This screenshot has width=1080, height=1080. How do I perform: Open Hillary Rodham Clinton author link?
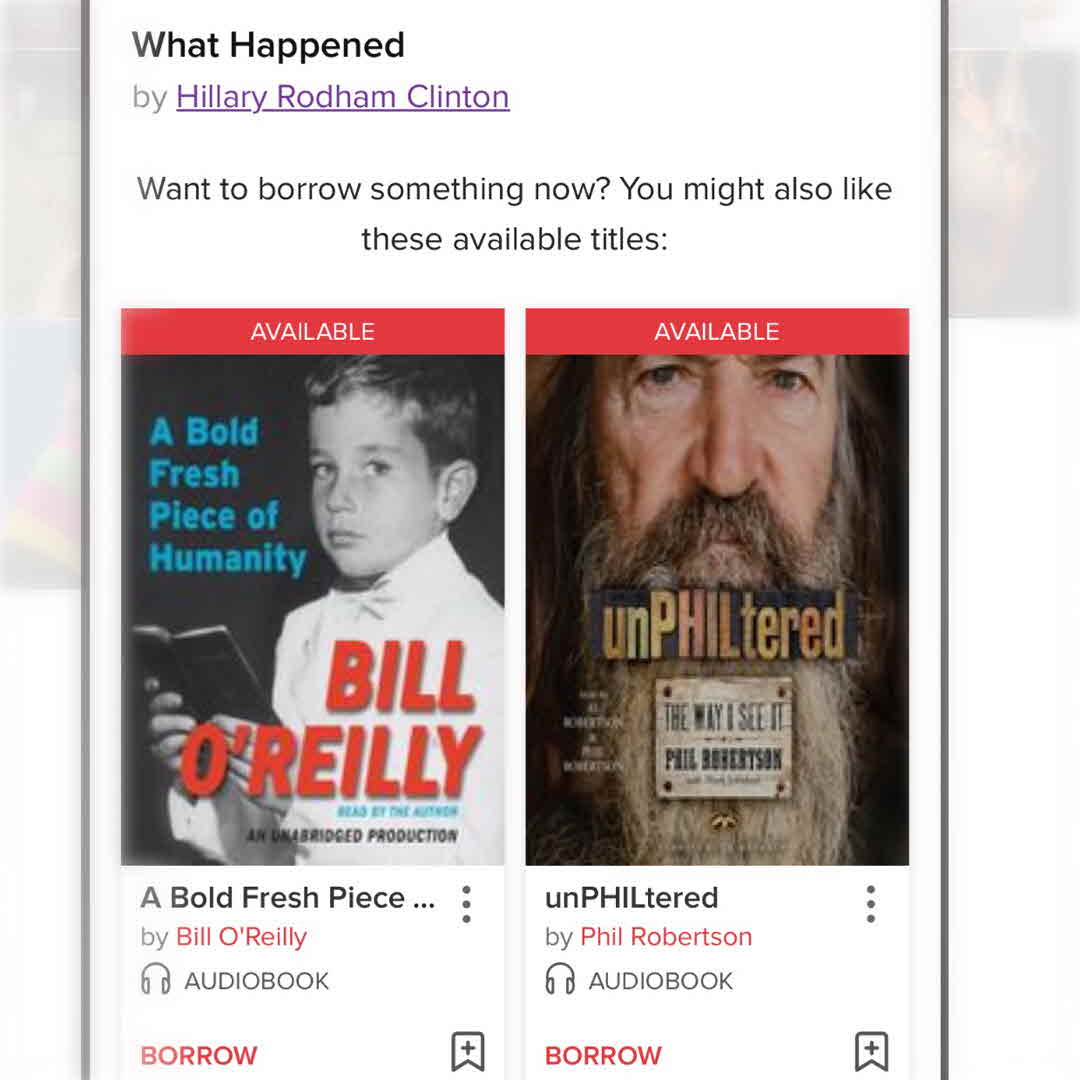pyautogui.click(x=342, y=97)
